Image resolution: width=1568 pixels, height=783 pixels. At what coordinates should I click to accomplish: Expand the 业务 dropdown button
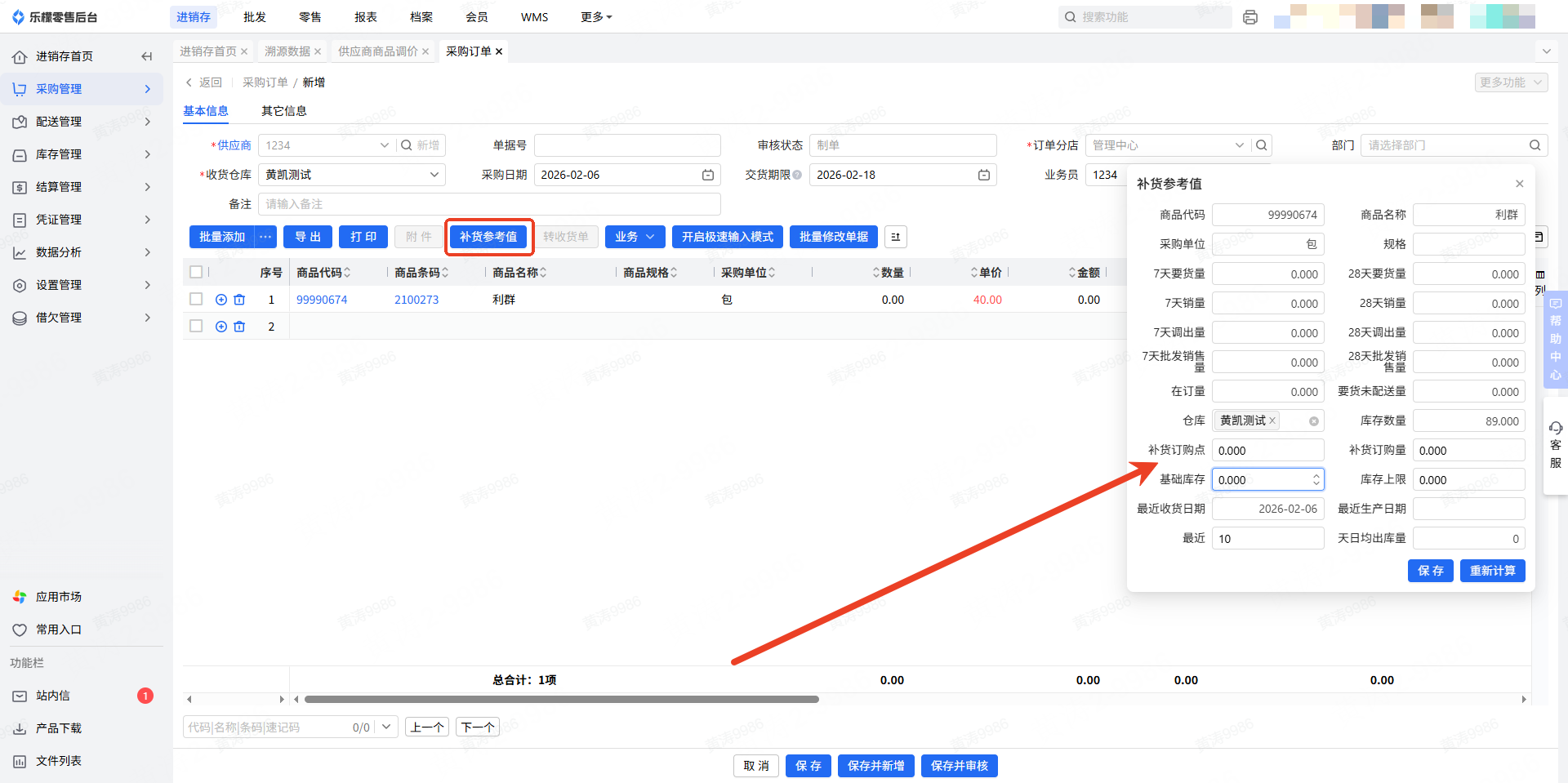pos(635,237)
